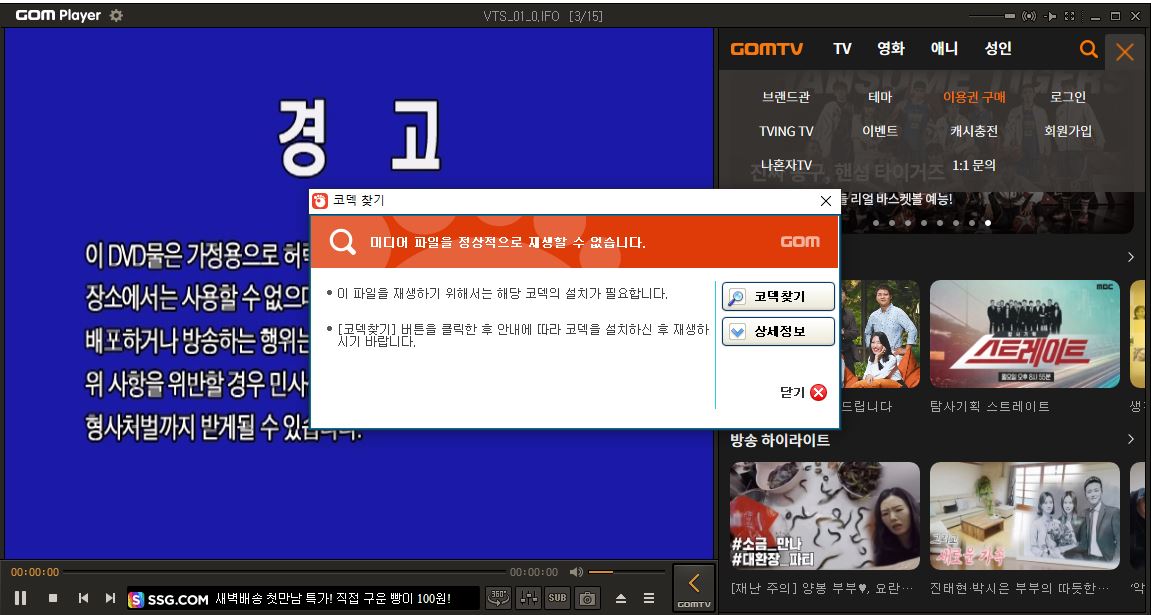Click the magnifier icon in dialog header
Image resolution: width=1151 pixels, height=615 pixels.
pyautogui.click(x=342, y=241)
